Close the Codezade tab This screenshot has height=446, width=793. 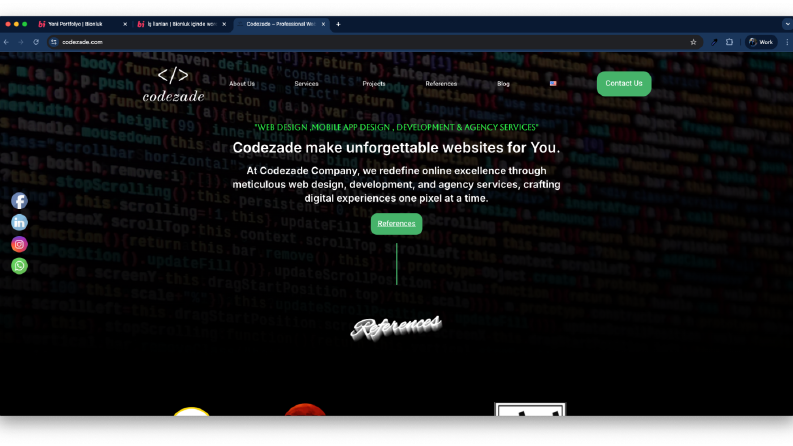pyautogui.click(x=323, y=24)
